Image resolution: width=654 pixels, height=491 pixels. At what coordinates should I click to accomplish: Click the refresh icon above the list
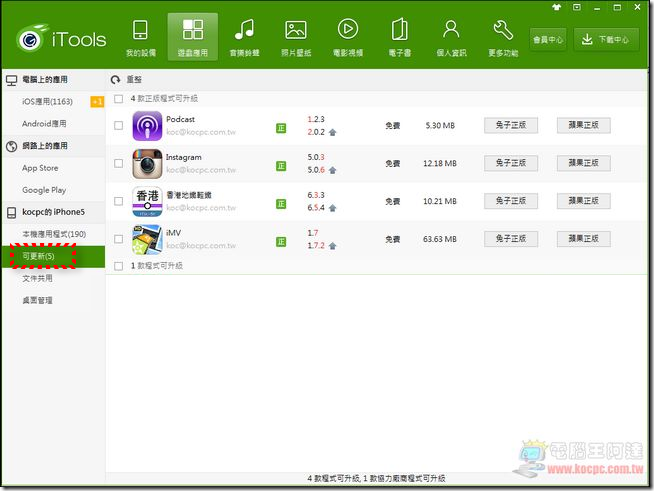point(116,80)
